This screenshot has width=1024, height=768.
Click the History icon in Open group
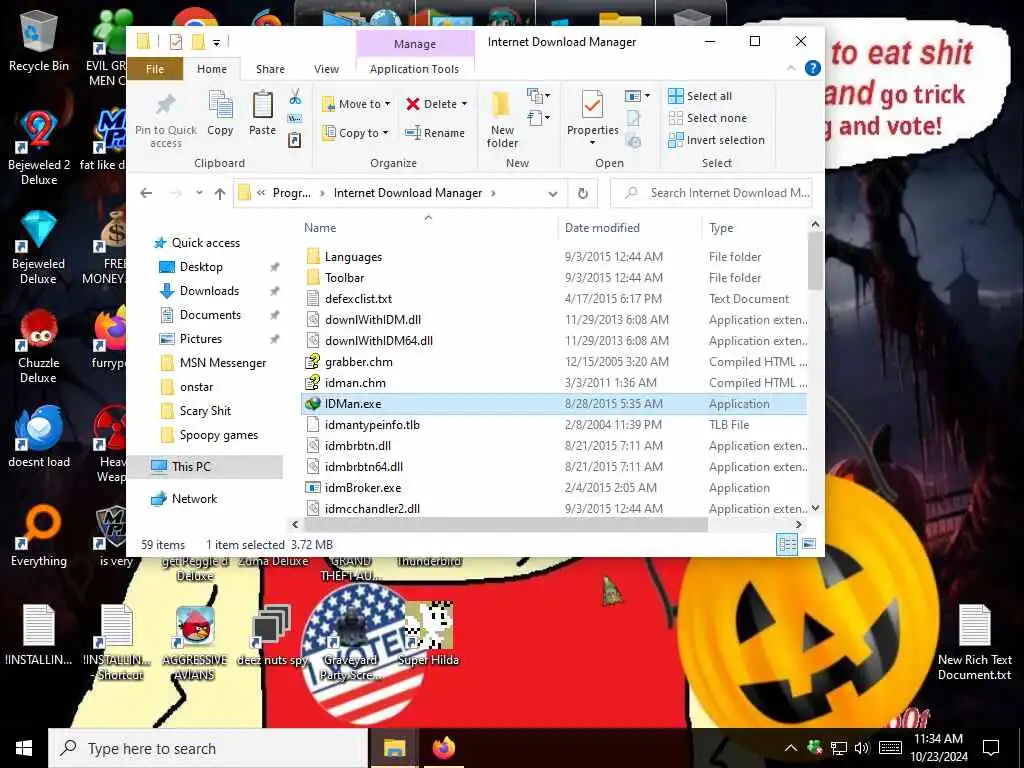(x=633, y=140)
